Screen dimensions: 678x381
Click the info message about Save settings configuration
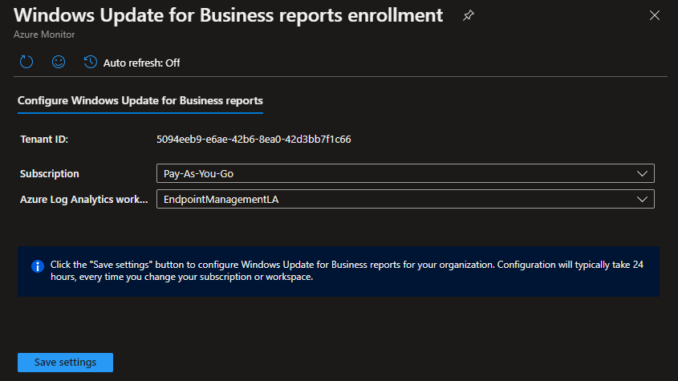pos(347,271)
